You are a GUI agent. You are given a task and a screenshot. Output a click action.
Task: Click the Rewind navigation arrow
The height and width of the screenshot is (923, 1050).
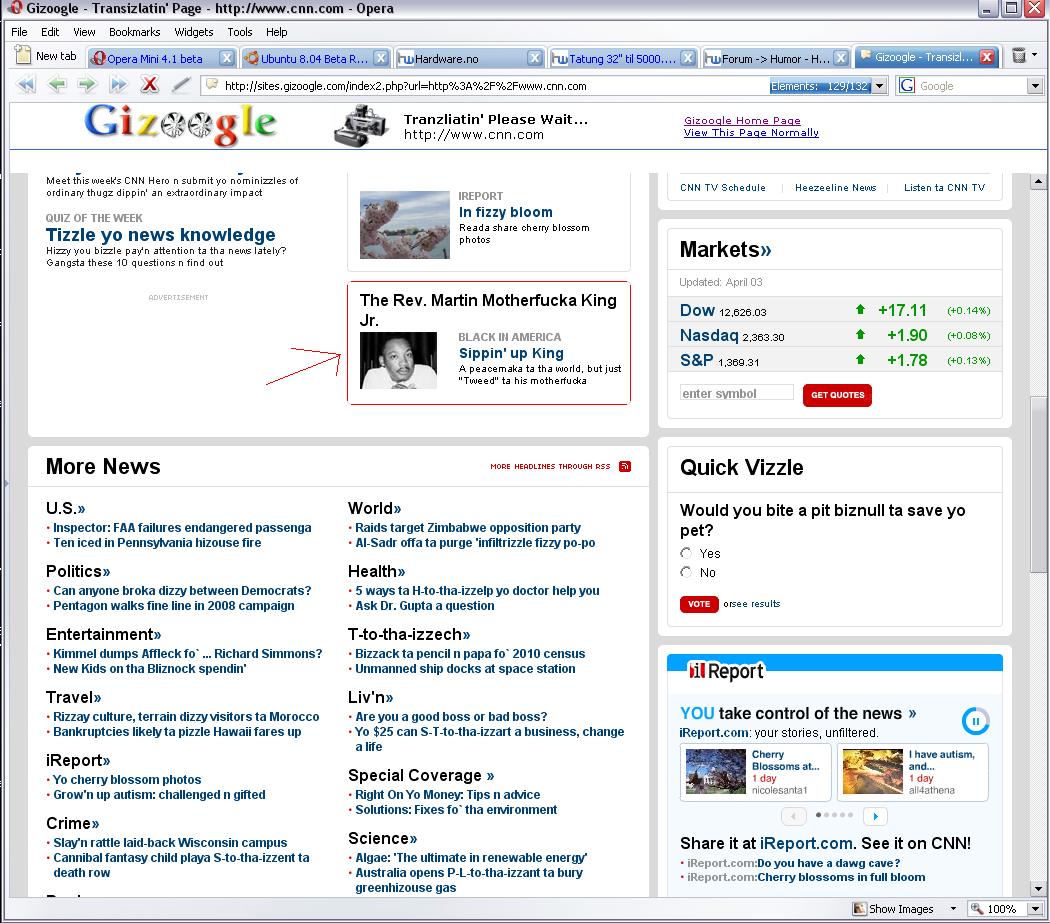click(26, 85)
